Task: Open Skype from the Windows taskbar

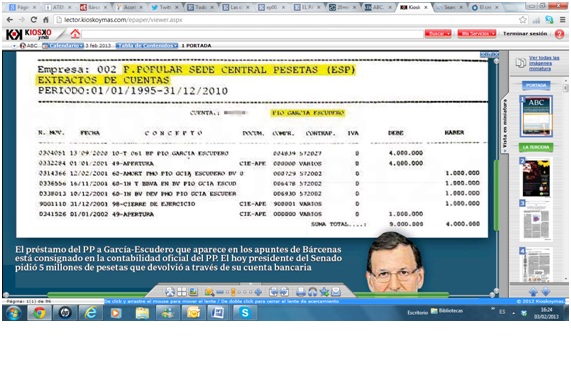Action: (x=245, y=313)
